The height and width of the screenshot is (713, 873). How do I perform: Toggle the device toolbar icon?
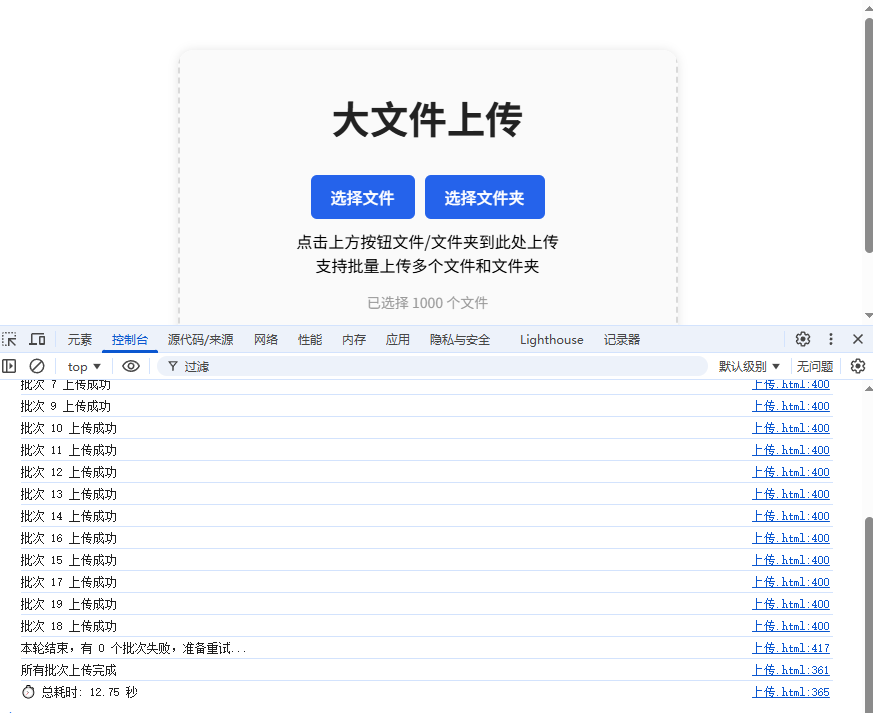click(37, 339)
